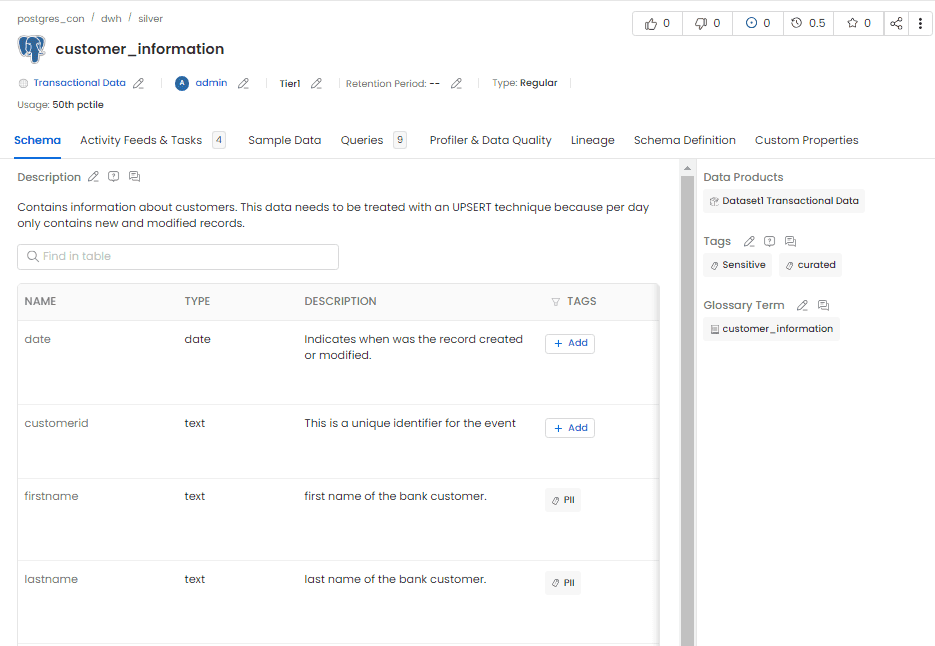Focus the Find in table search field
Screen dimensions: 935x646
[178, 256]
